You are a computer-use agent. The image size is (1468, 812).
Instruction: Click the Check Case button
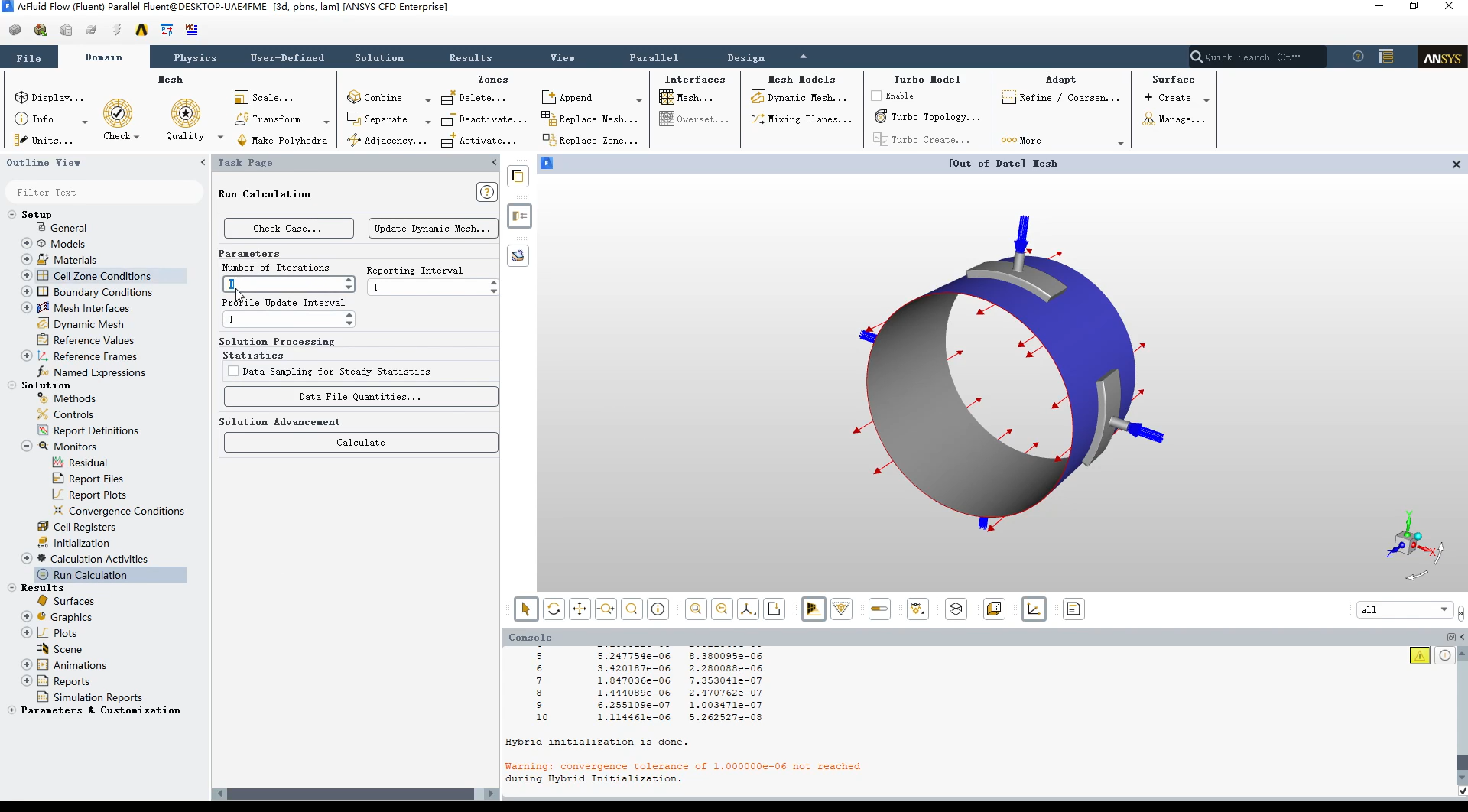click(288, 229)
